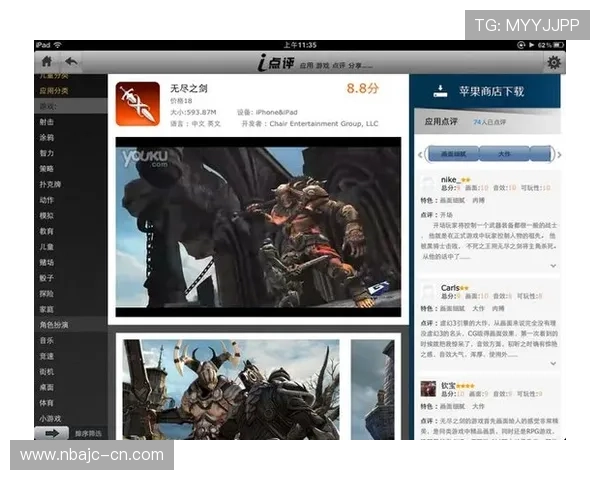Tap 钦宝 reviewer avatar
This screenshot has height=480, width=600.
(x=428, y=388)
